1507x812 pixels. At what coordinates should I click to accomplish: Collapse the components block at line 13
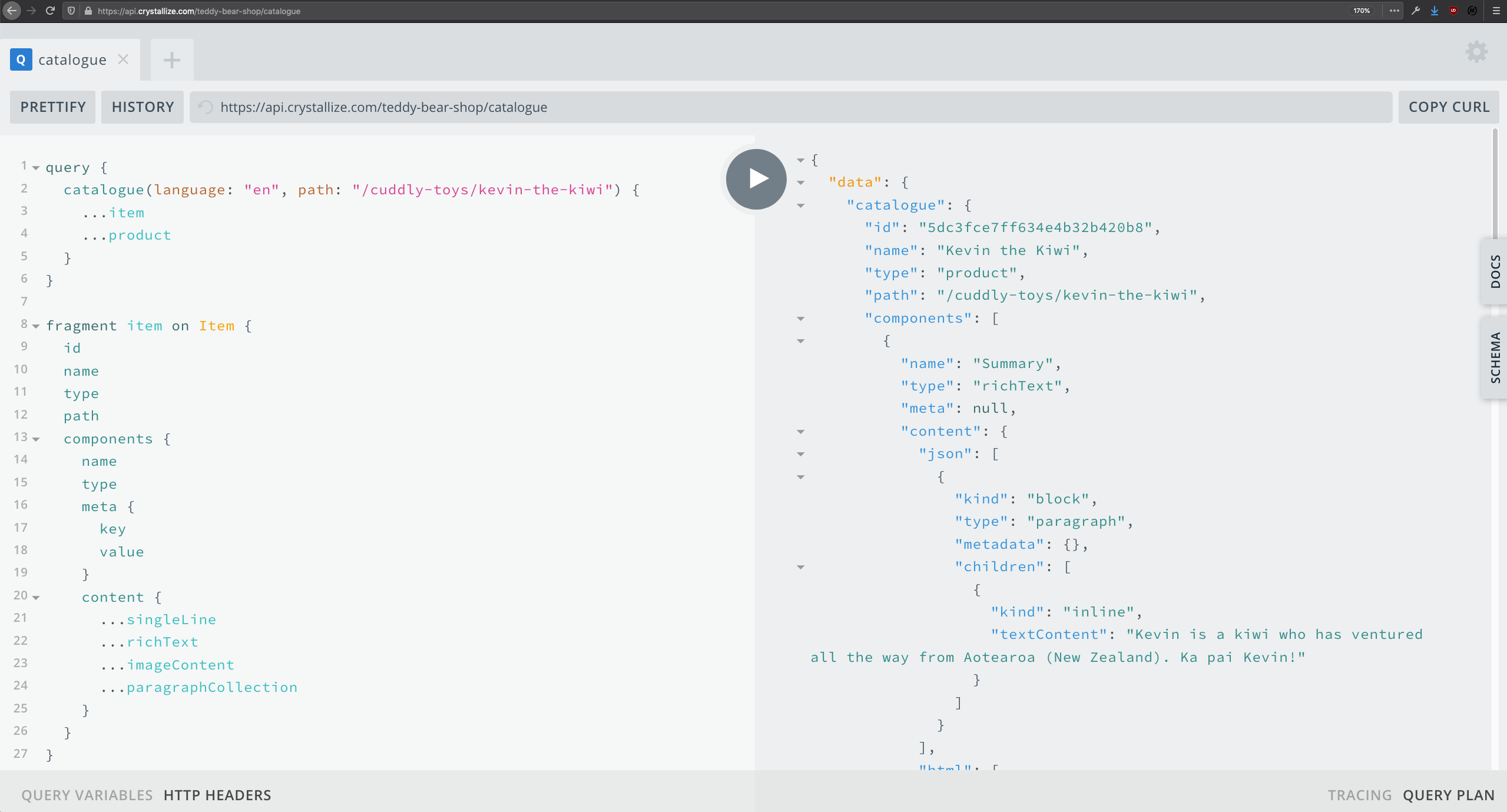[x=36, y=439]
